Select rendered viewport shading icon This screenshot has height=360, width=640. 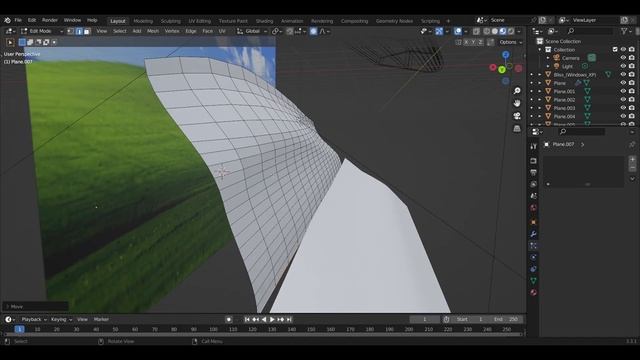click(x=511, y=31)
